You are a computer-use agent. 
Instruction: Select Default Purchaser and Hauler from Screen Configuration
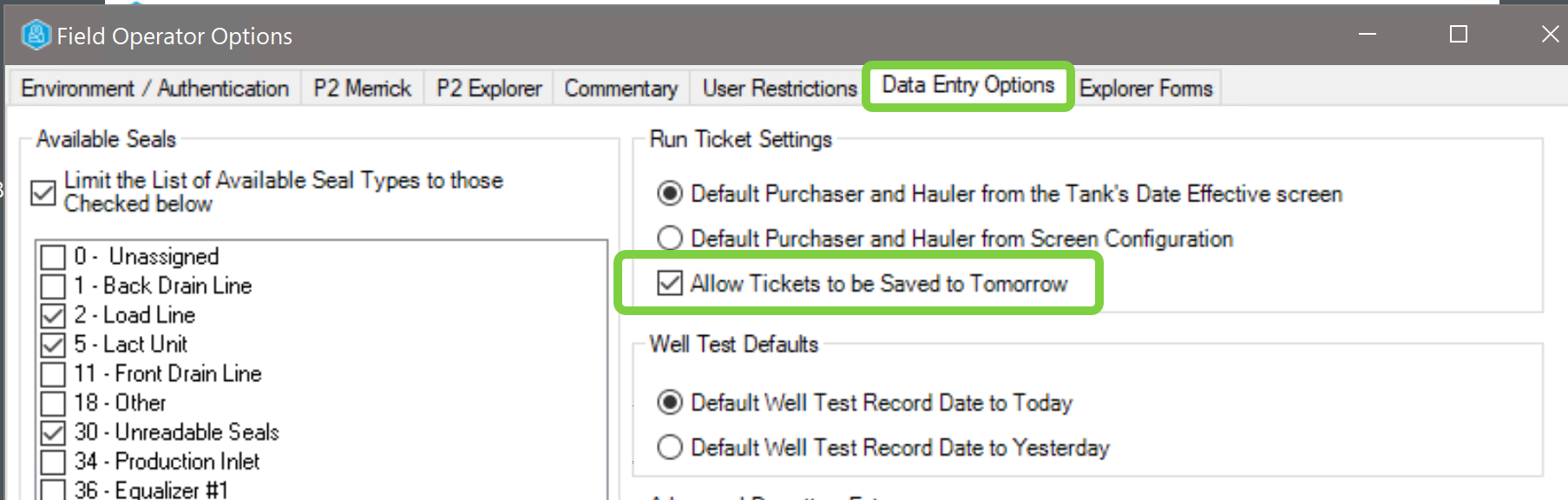click(x=670, y=238)
